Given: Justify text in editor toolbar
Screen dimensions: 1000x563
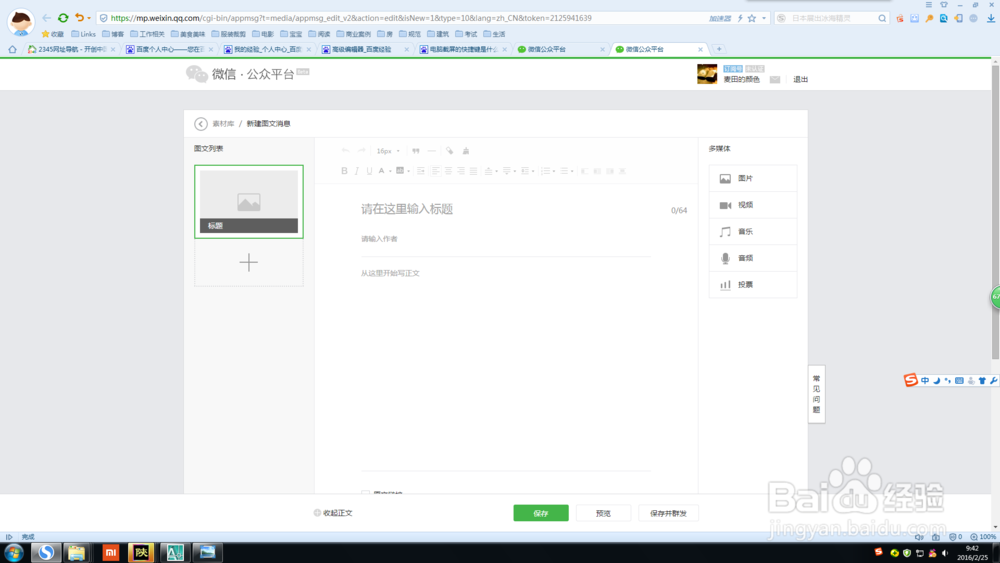Looking at the screenshot, I should pos(473,171).
